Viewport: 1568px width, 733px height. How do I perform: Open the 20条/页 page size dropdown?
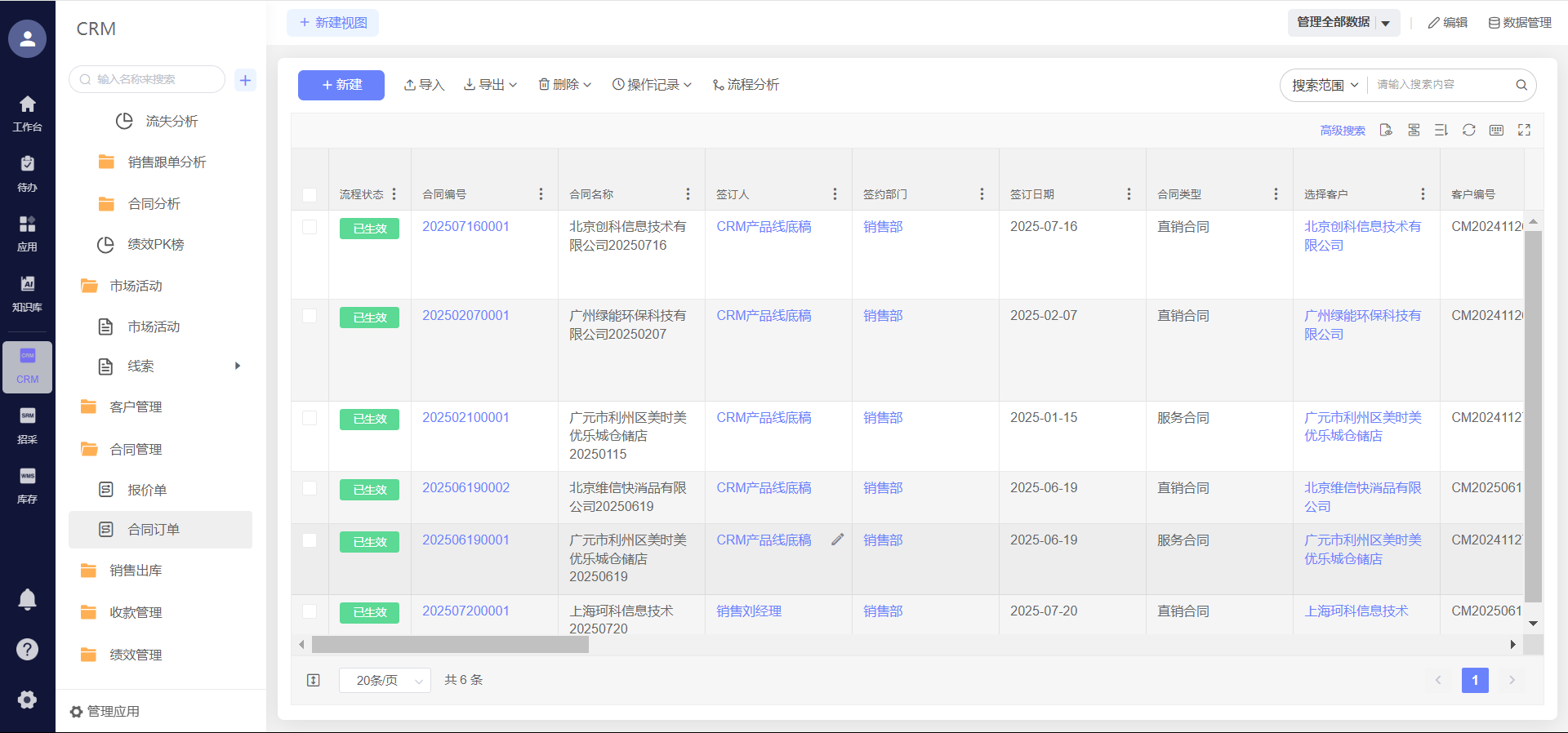385,680
